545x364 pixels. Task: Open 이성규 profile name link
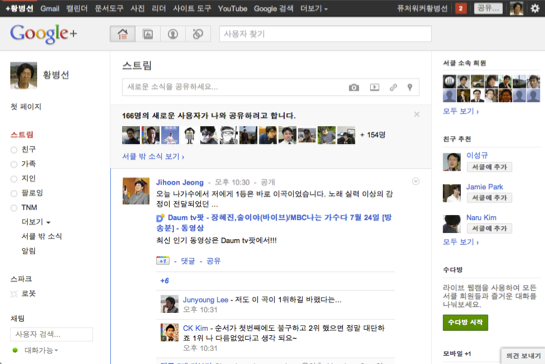pyautogui.click(x=477, y=155)
